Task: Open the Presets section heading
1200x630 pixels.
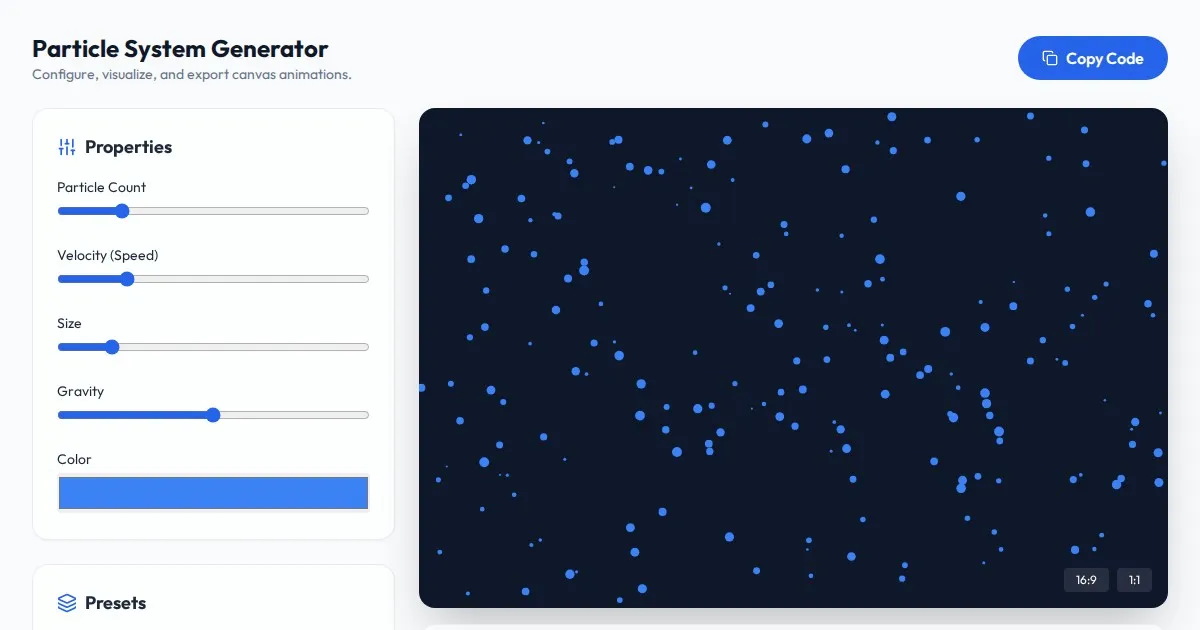Action: pos(115,603)
